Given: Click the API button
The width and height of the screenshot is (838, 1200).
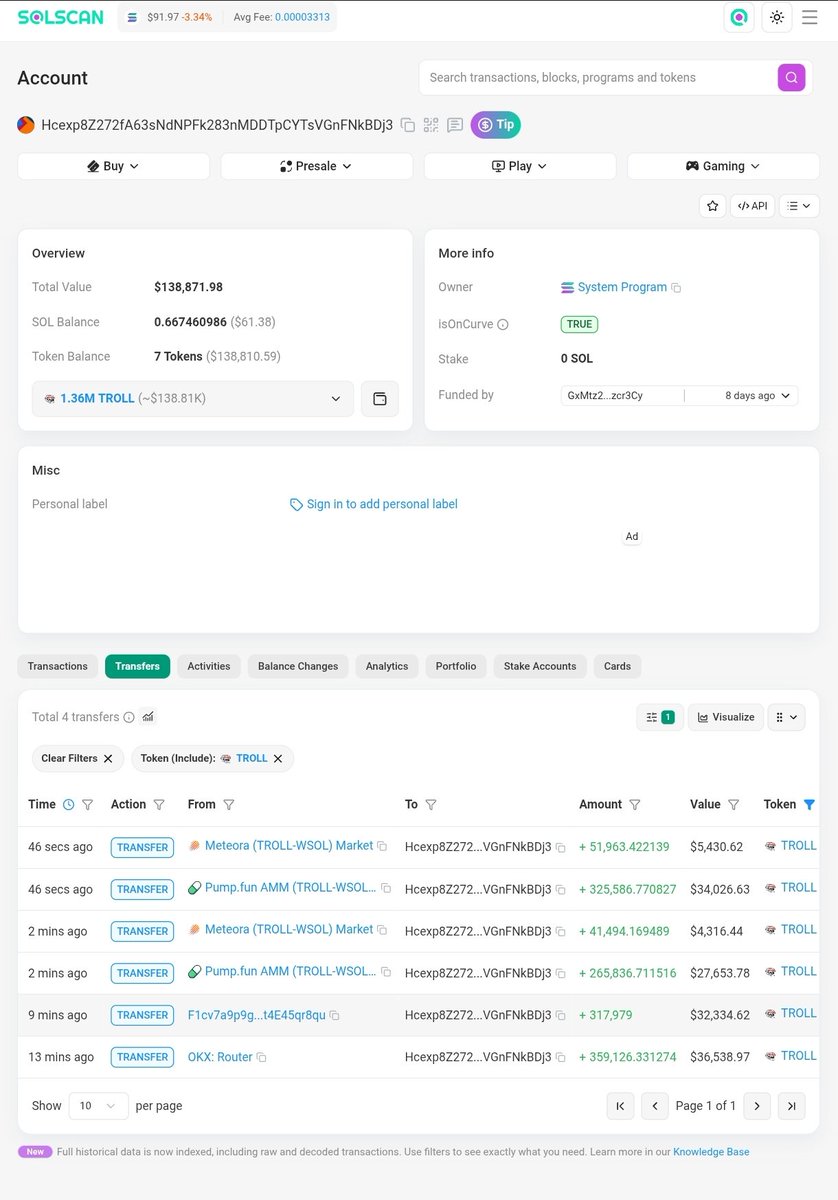Looking at the screenshot, I should pyautogui.click(x=752, y=206).
